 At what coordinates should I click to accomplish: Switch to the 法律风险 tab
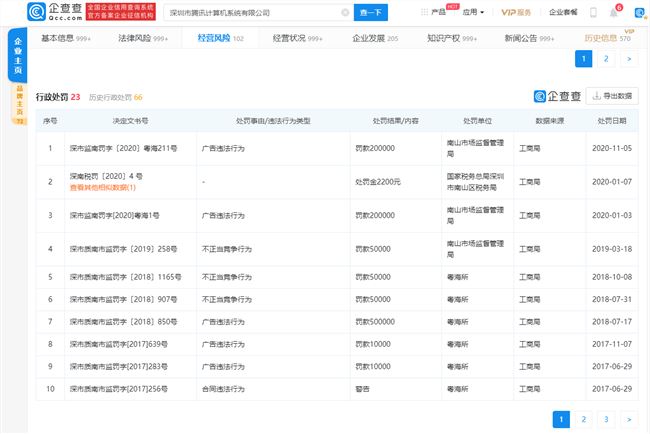tap(143, 38)
